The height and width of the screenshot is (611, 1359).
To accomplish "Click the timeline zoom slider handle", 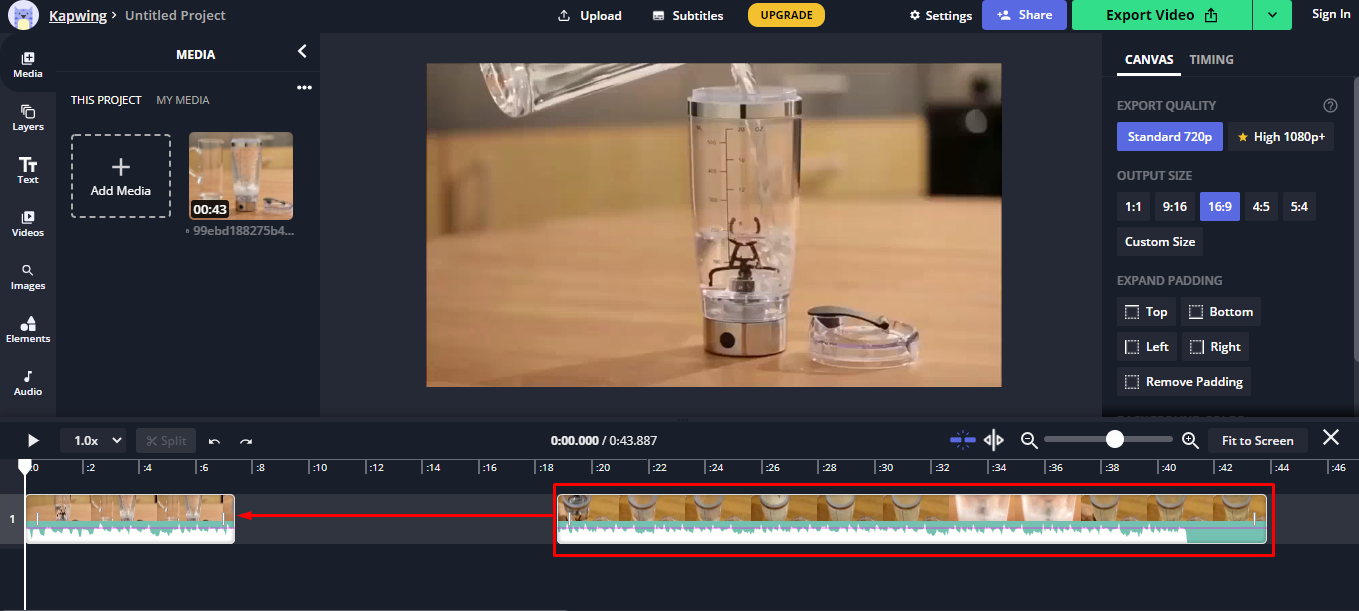I will pos(1115,439).
